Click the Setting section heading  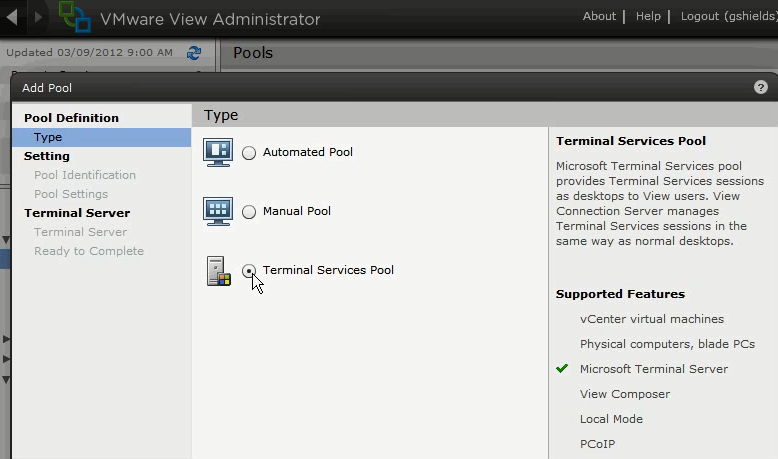(x=47, y=156)
